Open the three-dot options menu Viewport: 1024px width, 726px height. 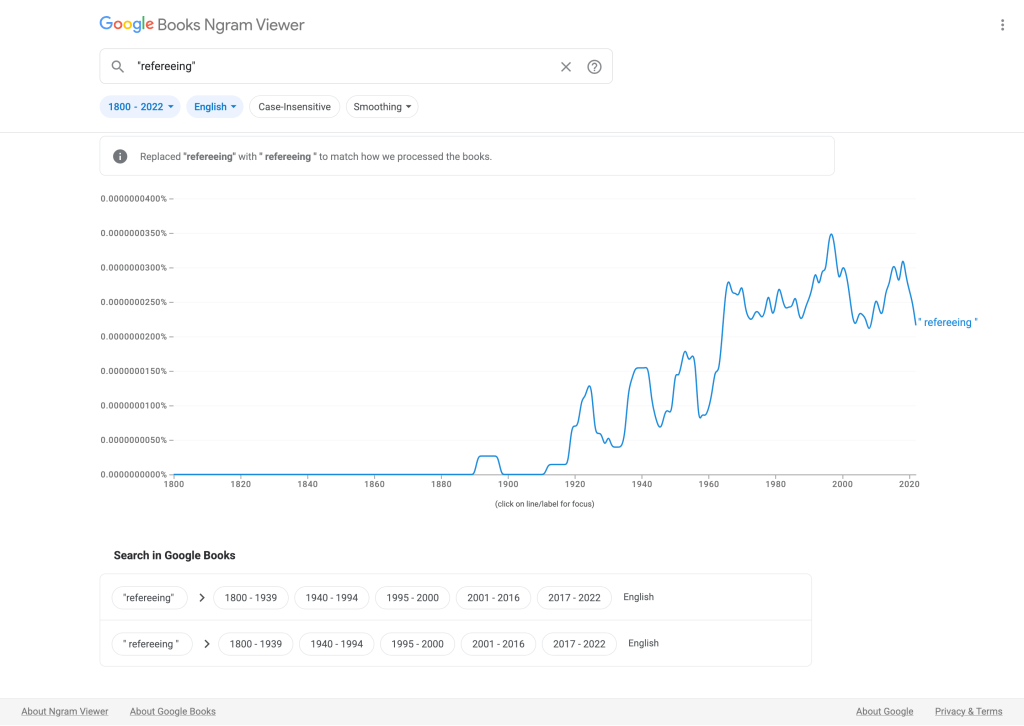pos(1002,25)
